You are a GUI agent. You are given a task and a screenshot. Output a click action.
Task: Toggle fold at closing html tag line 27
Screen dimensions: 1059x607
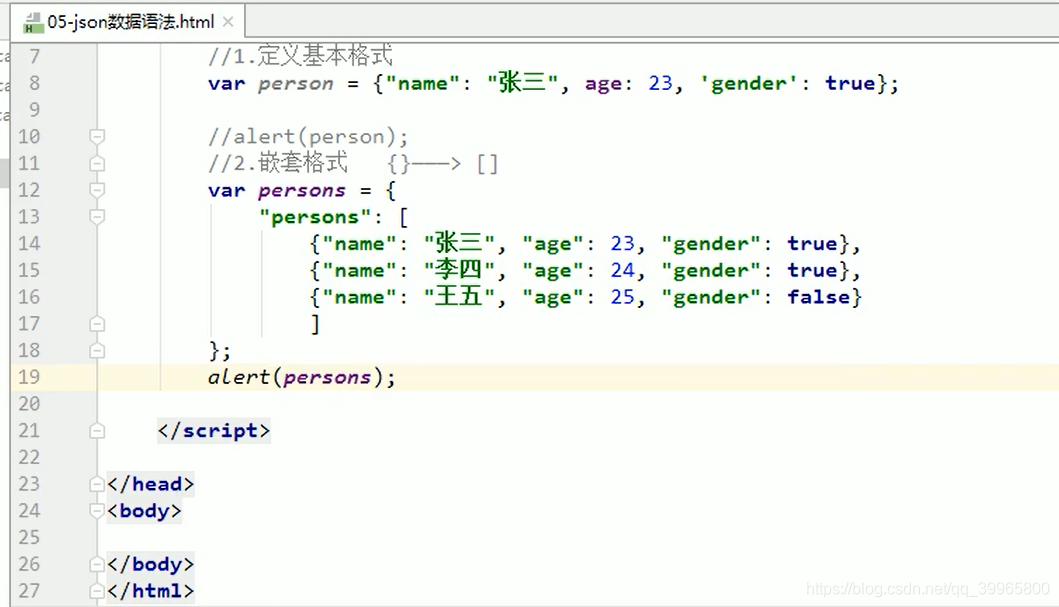pos(97,591)
